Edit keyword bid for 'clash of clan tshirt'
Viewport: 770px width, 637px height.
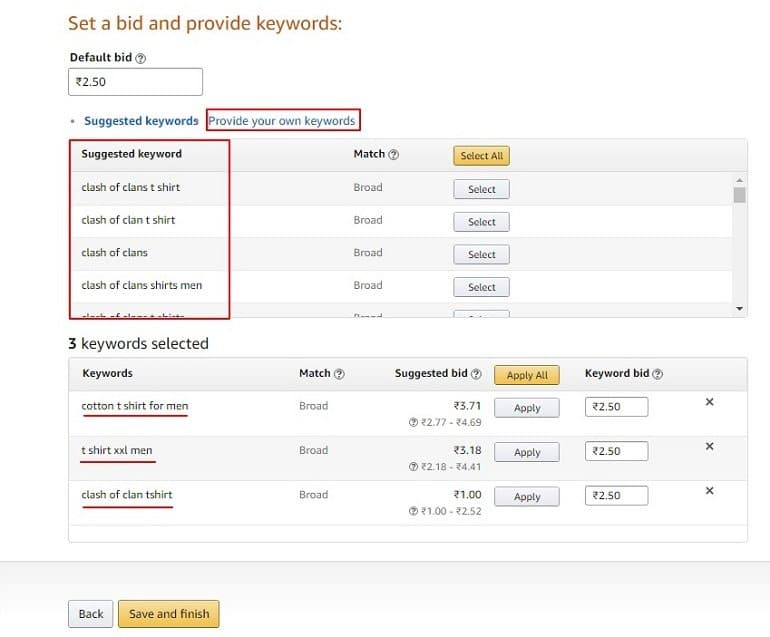(x=616, y=495)
